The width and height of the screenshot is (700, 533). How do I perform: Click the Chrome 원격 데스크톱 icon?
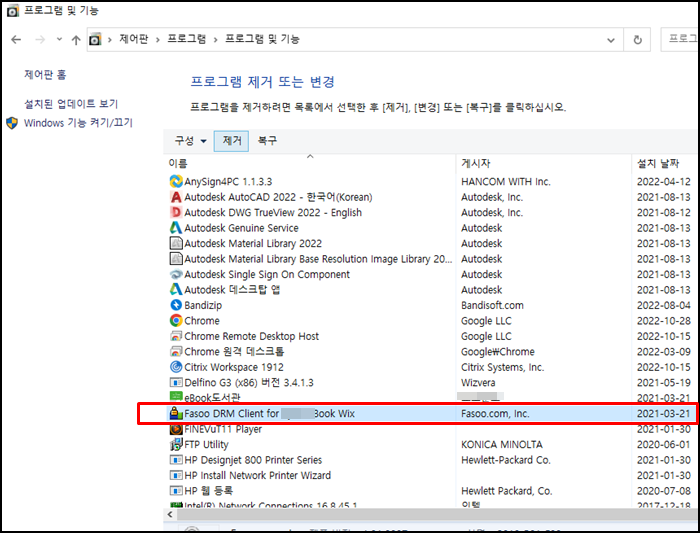(x=176, y=351)
